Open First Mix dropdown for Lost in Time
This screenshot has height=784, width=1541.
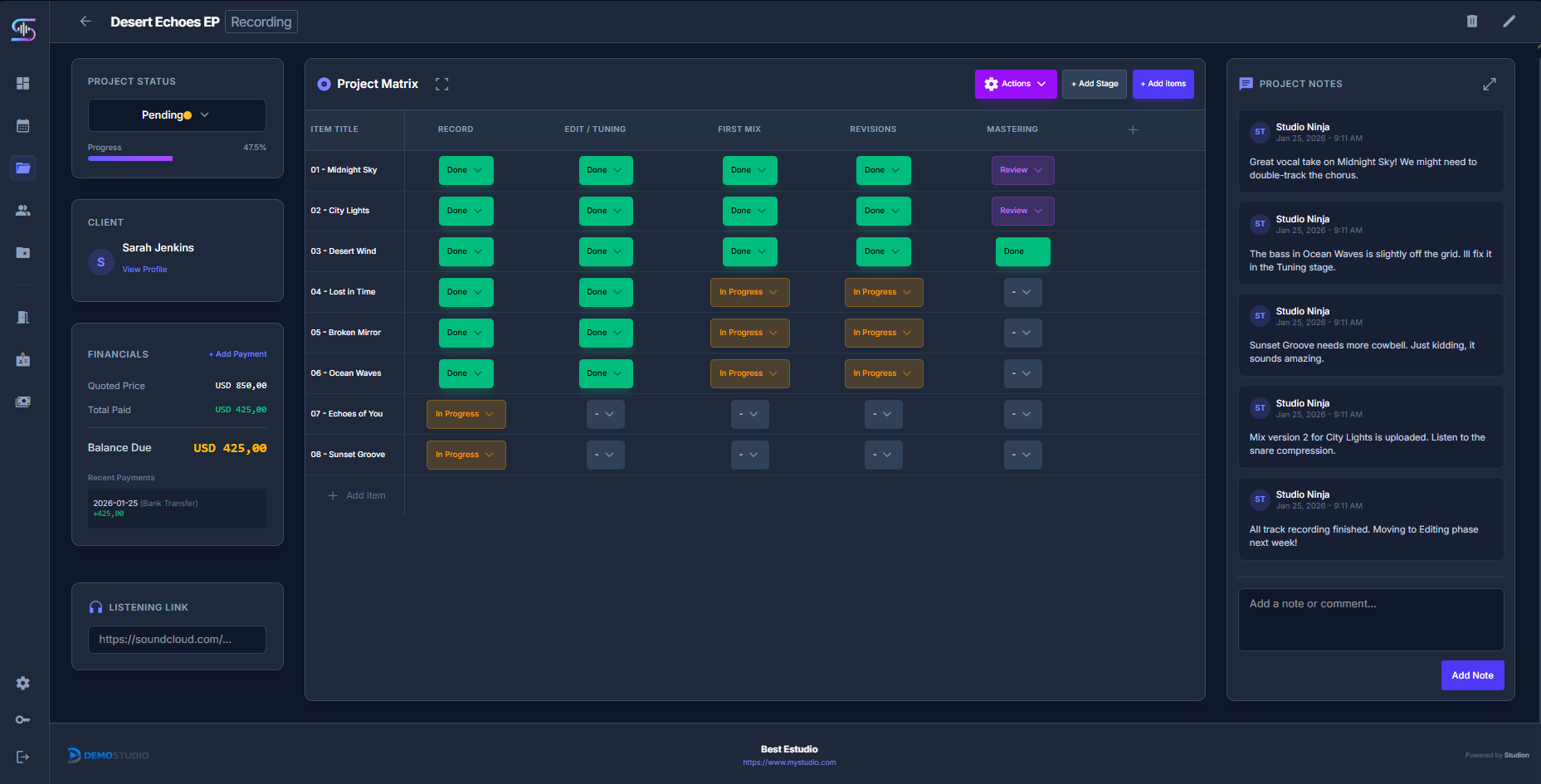point(749,292)
